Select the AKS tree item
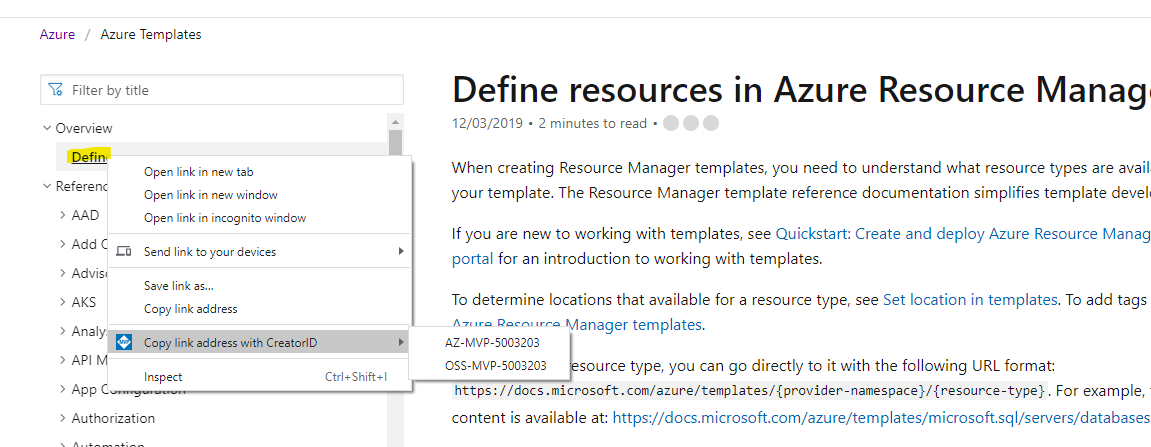The width and height of the screenshot is (1151, 447). [x=84, y=302]
